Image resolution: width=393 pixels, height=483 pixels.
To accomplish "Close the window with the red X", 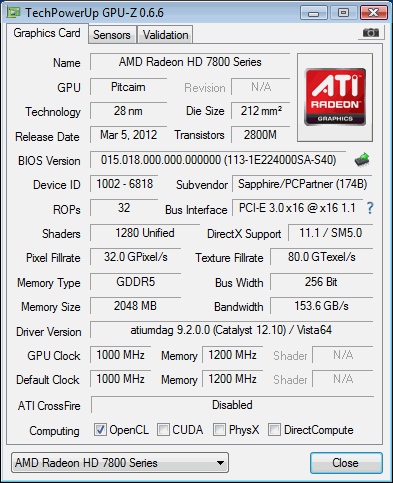I will [x=373, y=13].
